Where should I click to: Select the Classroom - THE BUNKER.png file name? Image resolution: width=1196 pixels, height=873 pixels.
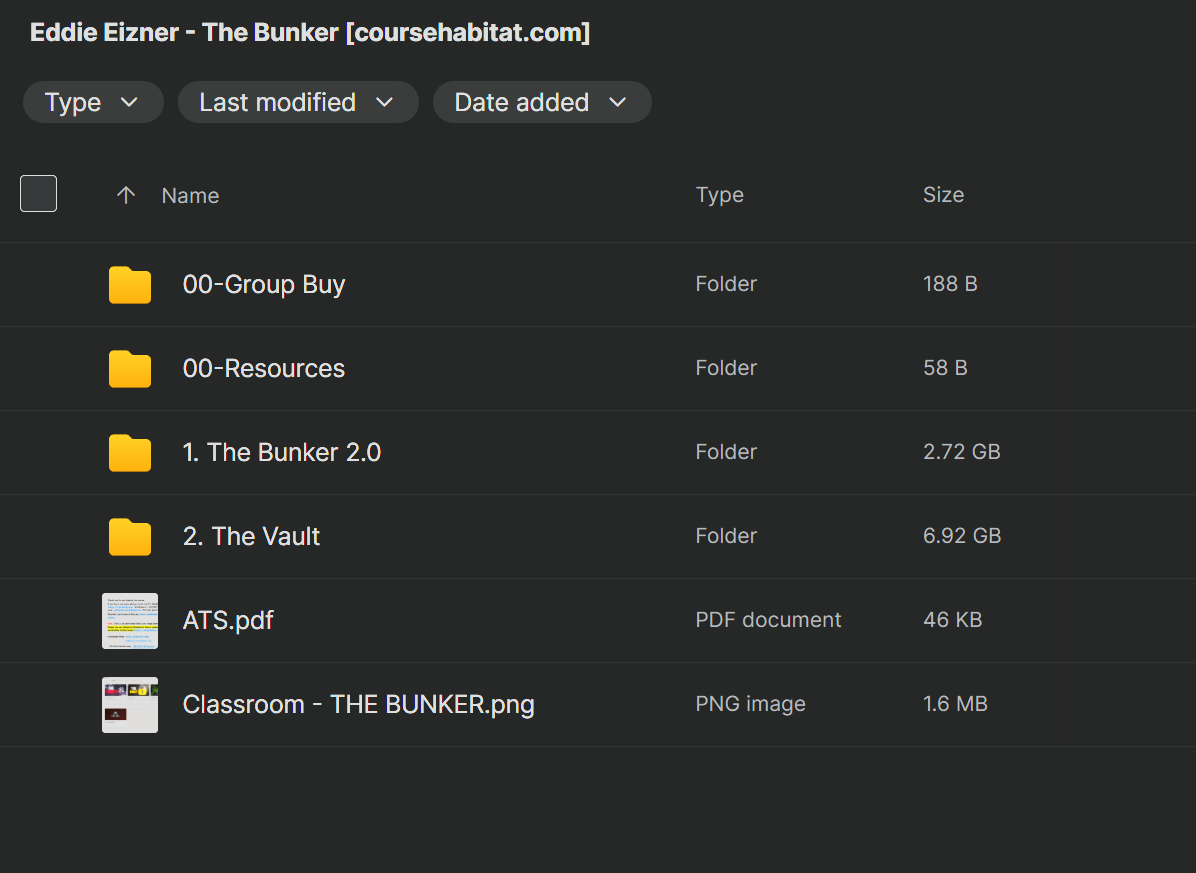(x=358, y=705)
